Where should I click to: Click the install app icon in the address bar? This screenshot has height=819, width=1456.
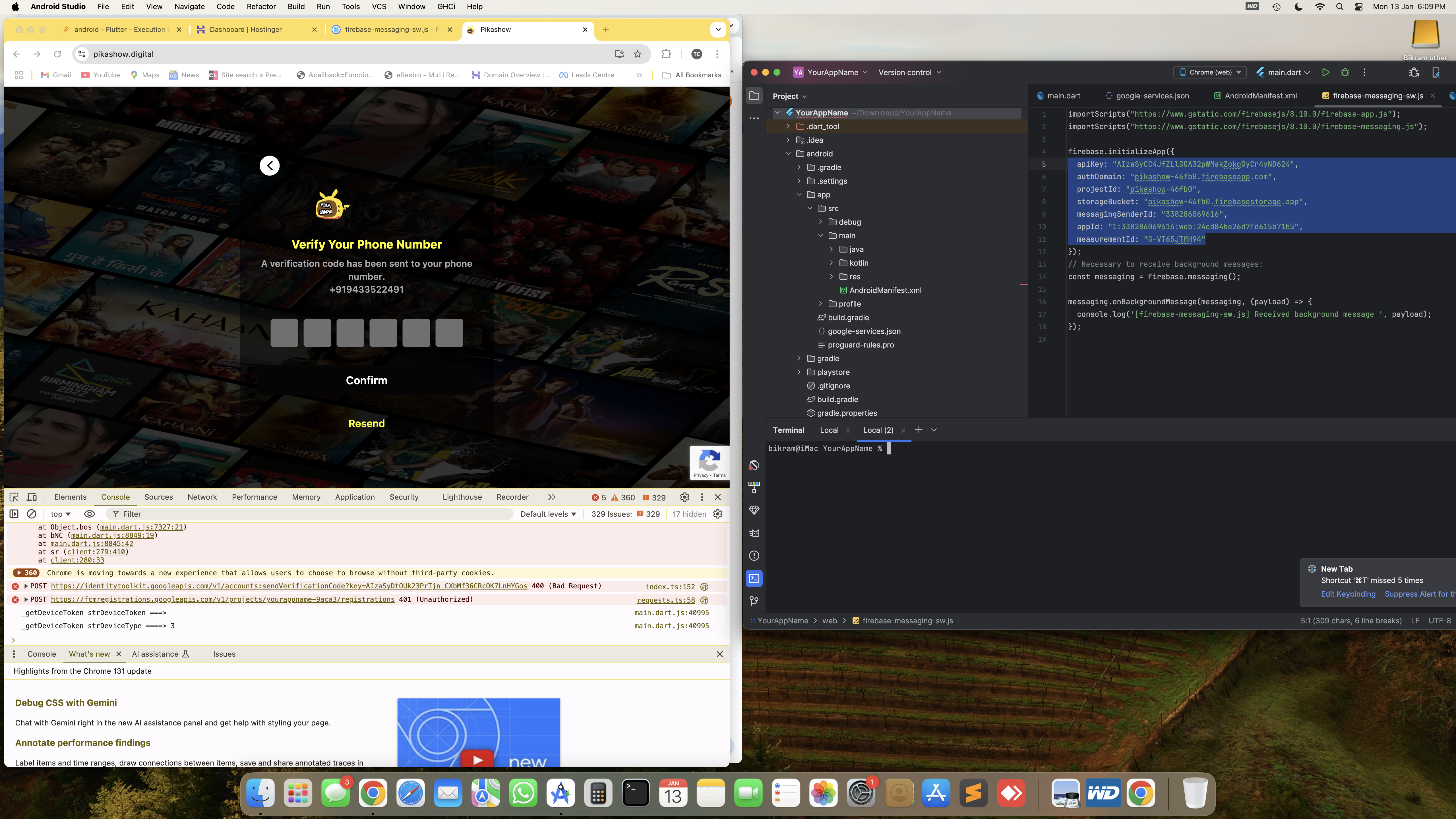tap(619, 54)
